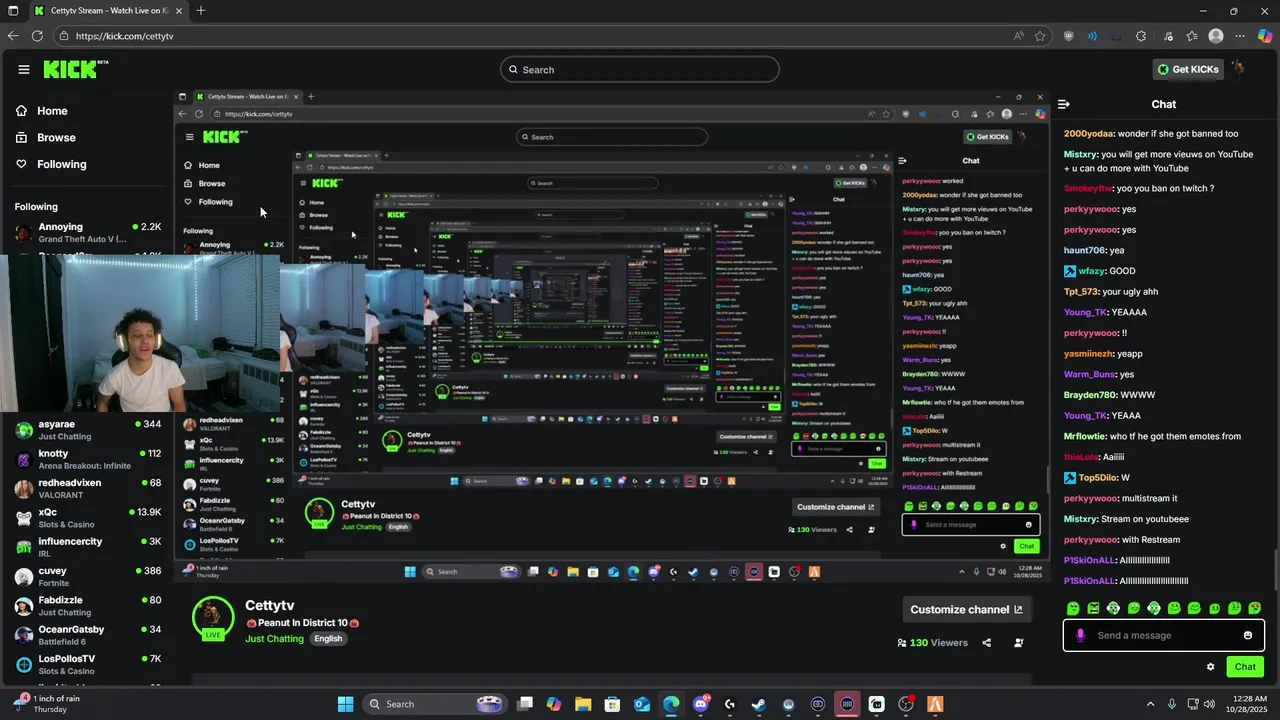Open the user avatar menu beside Get KICKs

coord(1238,69)
